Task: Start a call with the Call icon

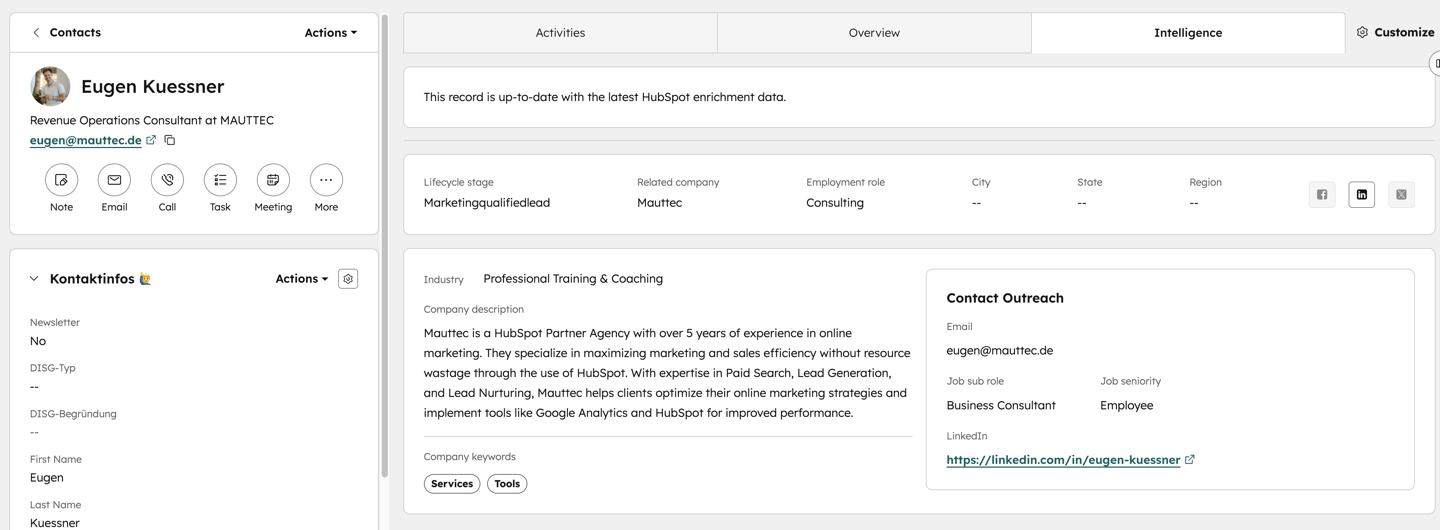Action: coord(167,180)
